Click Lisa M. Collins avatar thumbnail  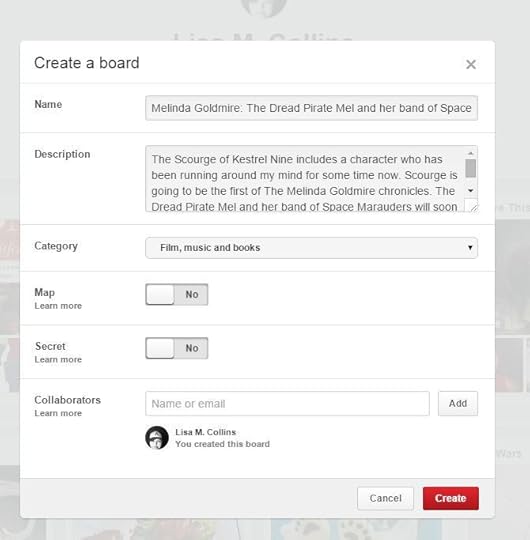pos(157,438)
